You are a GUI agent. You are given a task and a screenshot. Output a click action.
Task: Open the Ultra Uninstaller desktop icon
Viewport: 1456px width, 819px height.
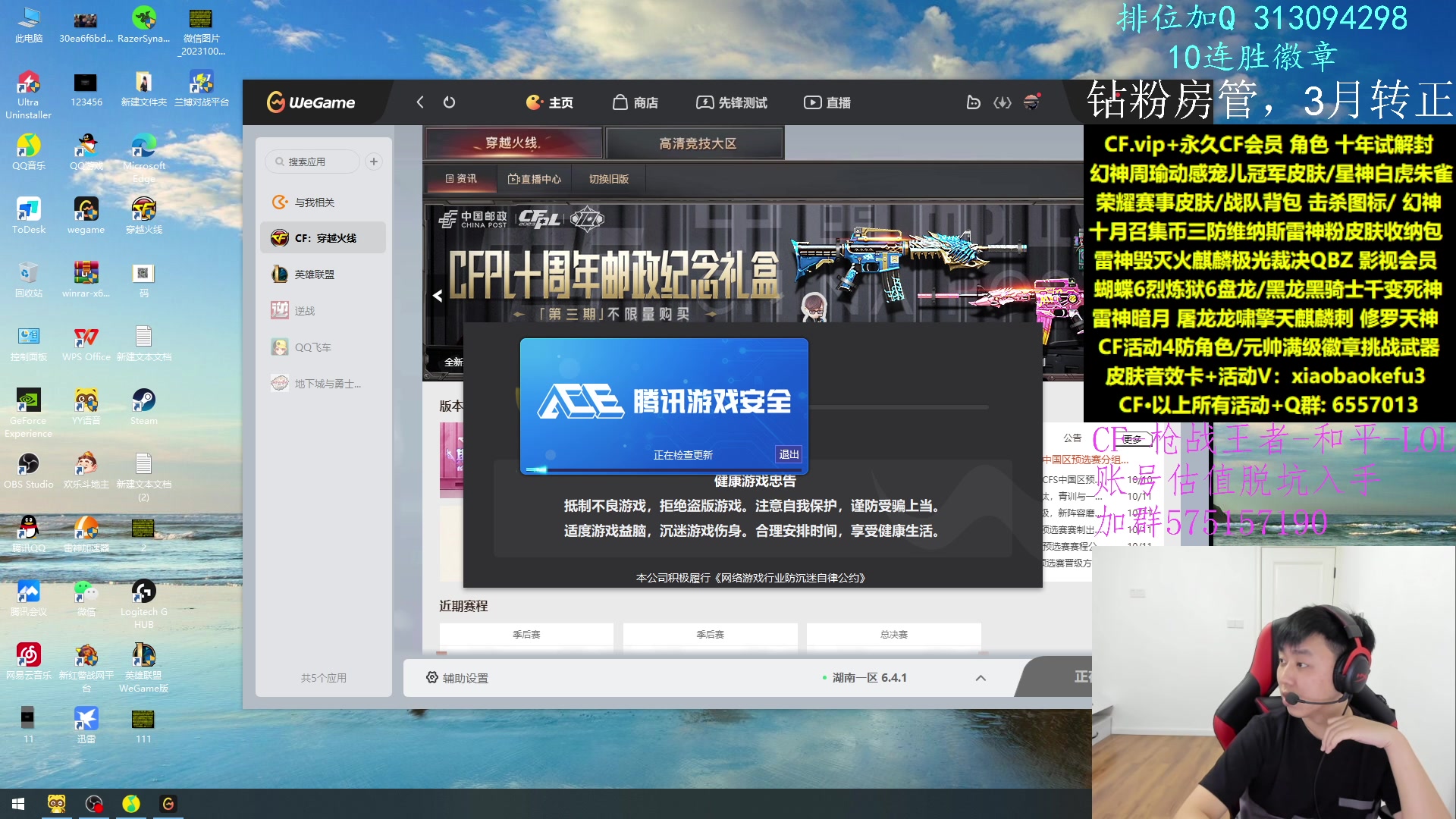tap(29, 95)
